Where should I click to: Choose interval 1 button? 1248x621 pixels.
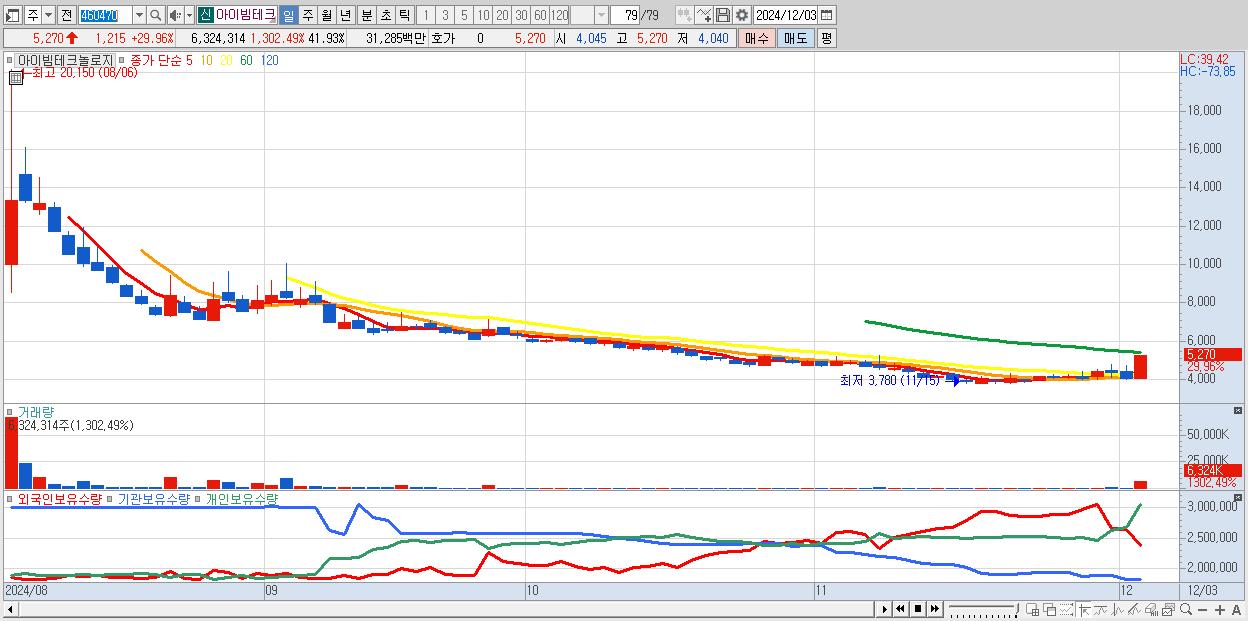(x=426, y=16)
